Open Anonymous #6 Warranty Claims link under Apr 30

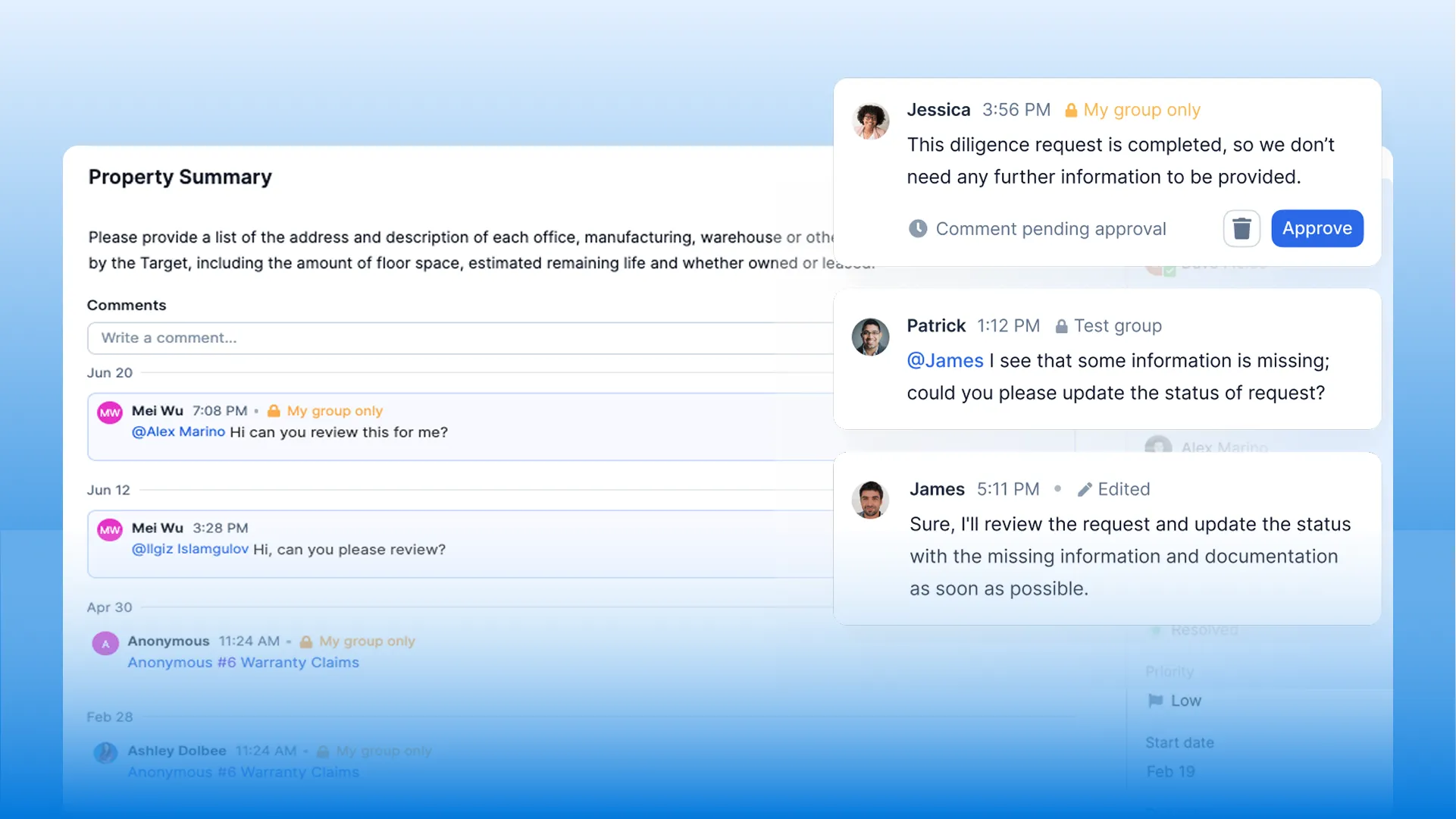coord(243,663)
